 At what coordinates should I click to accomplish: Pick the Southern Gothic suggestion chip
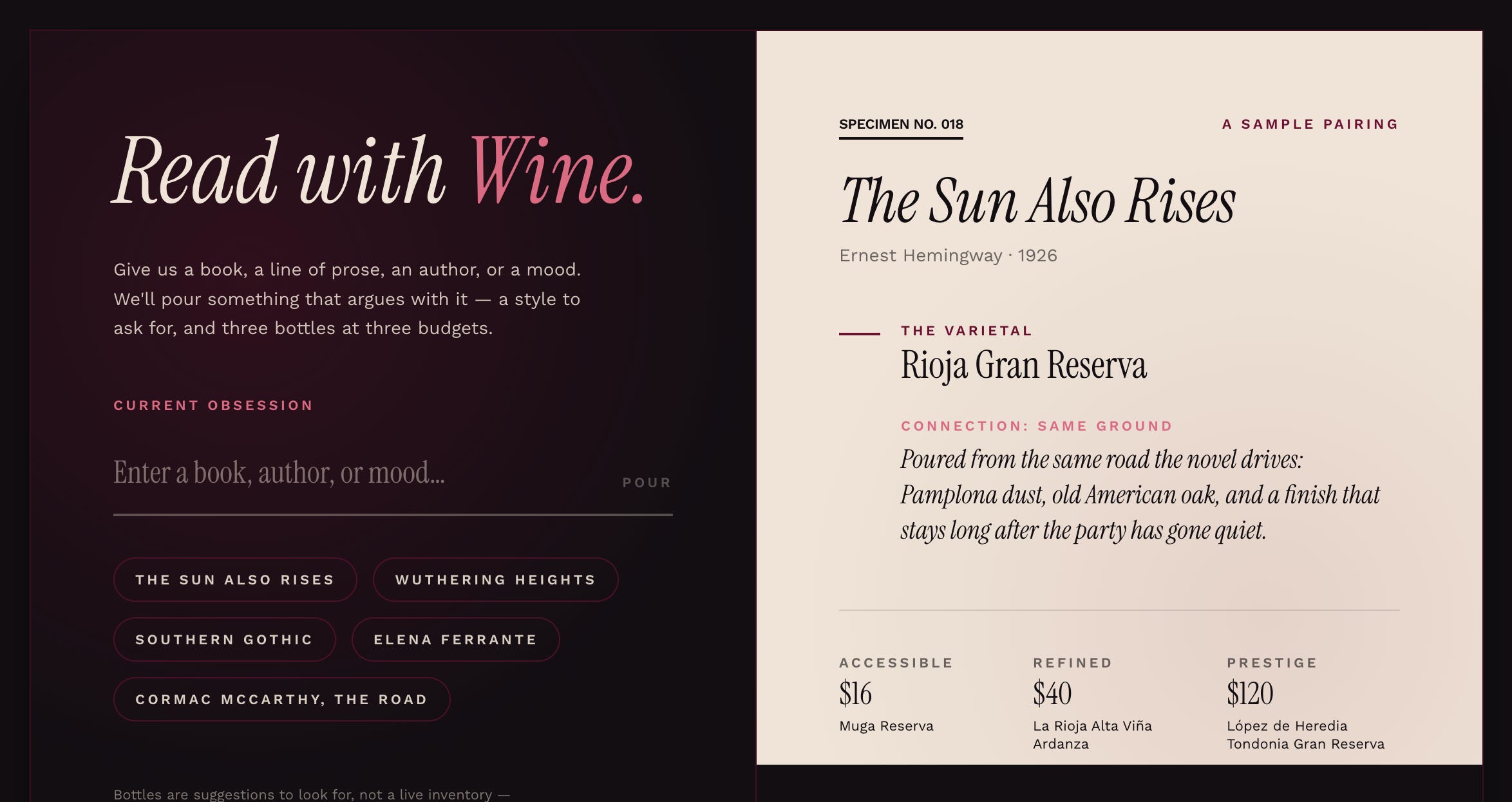[224, 640]
